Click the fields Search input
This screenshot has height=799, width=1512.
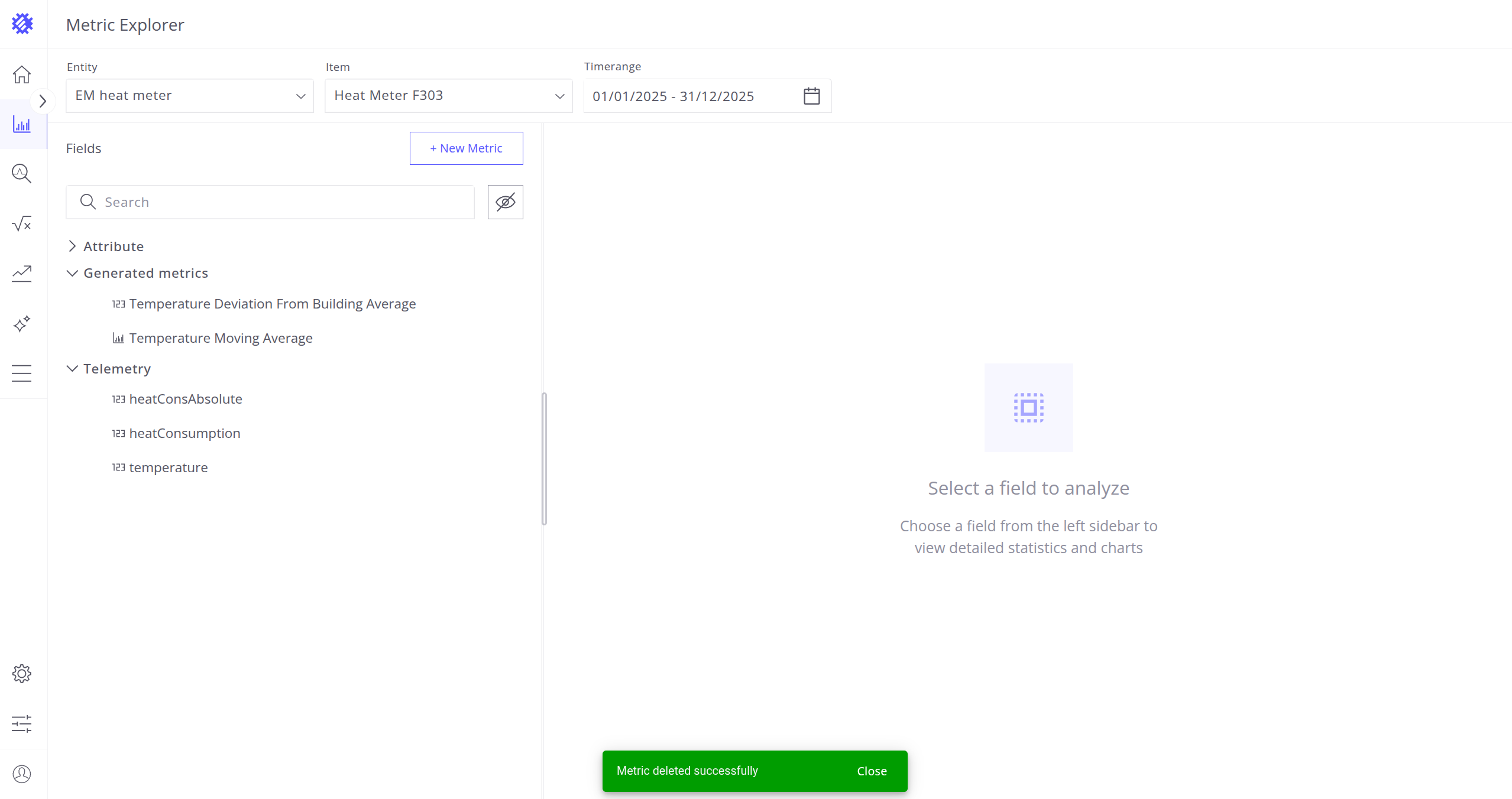point(278,202)
